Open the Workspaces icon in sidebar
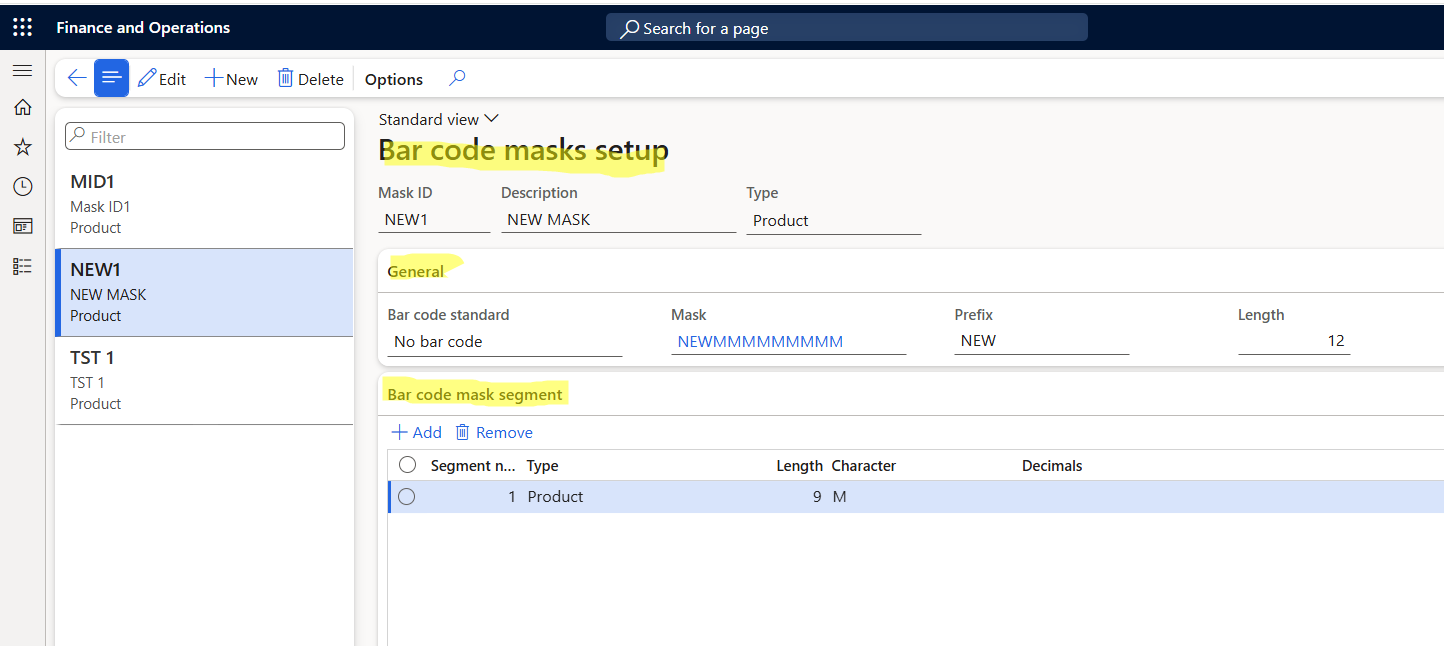Image resolution: width=1444 pixels, height=646 pixels. click(22, 227)
